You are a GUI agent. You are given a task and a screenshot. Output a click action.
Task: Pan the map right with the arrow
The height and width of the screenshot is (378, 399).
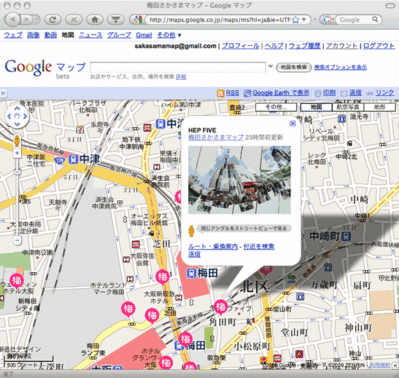(x=25, y=116)
